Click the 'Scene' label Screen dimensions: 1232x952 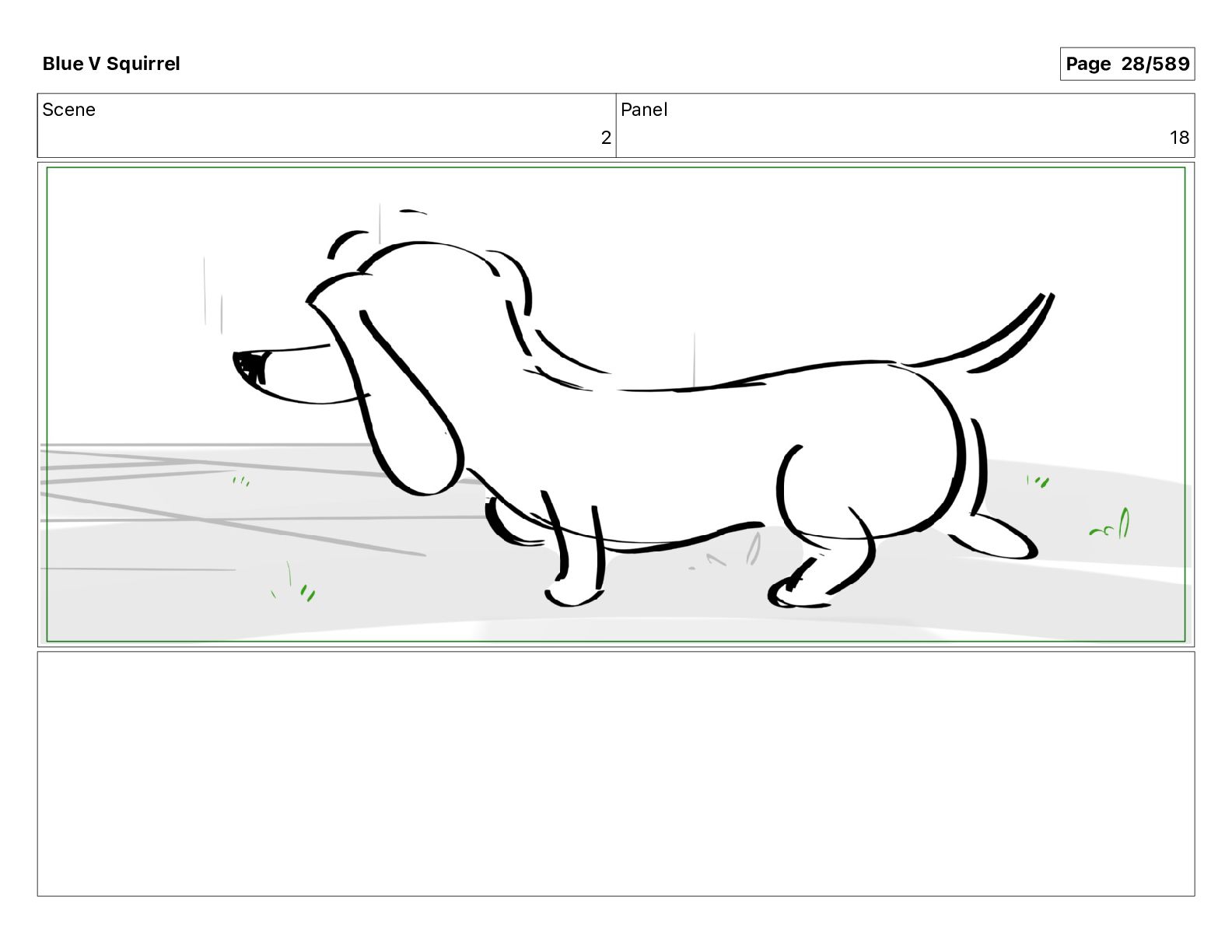click(69, 110)
